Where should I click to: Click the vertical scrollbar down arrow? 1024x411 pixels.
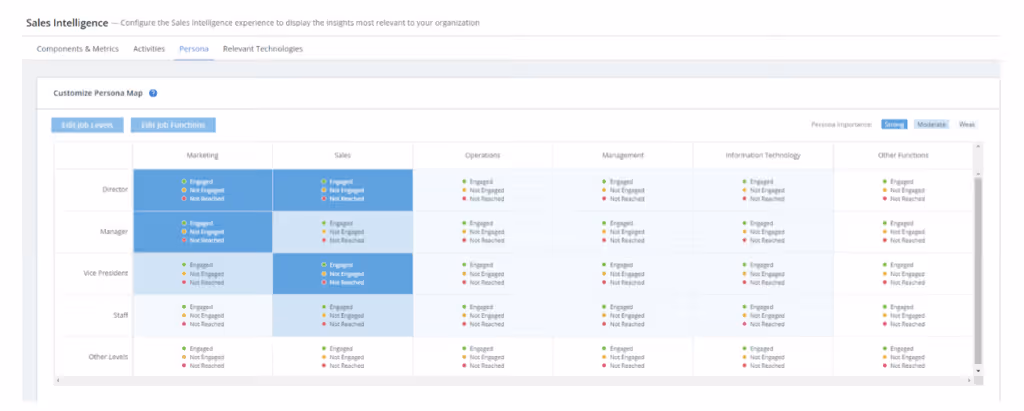(978, 370)
